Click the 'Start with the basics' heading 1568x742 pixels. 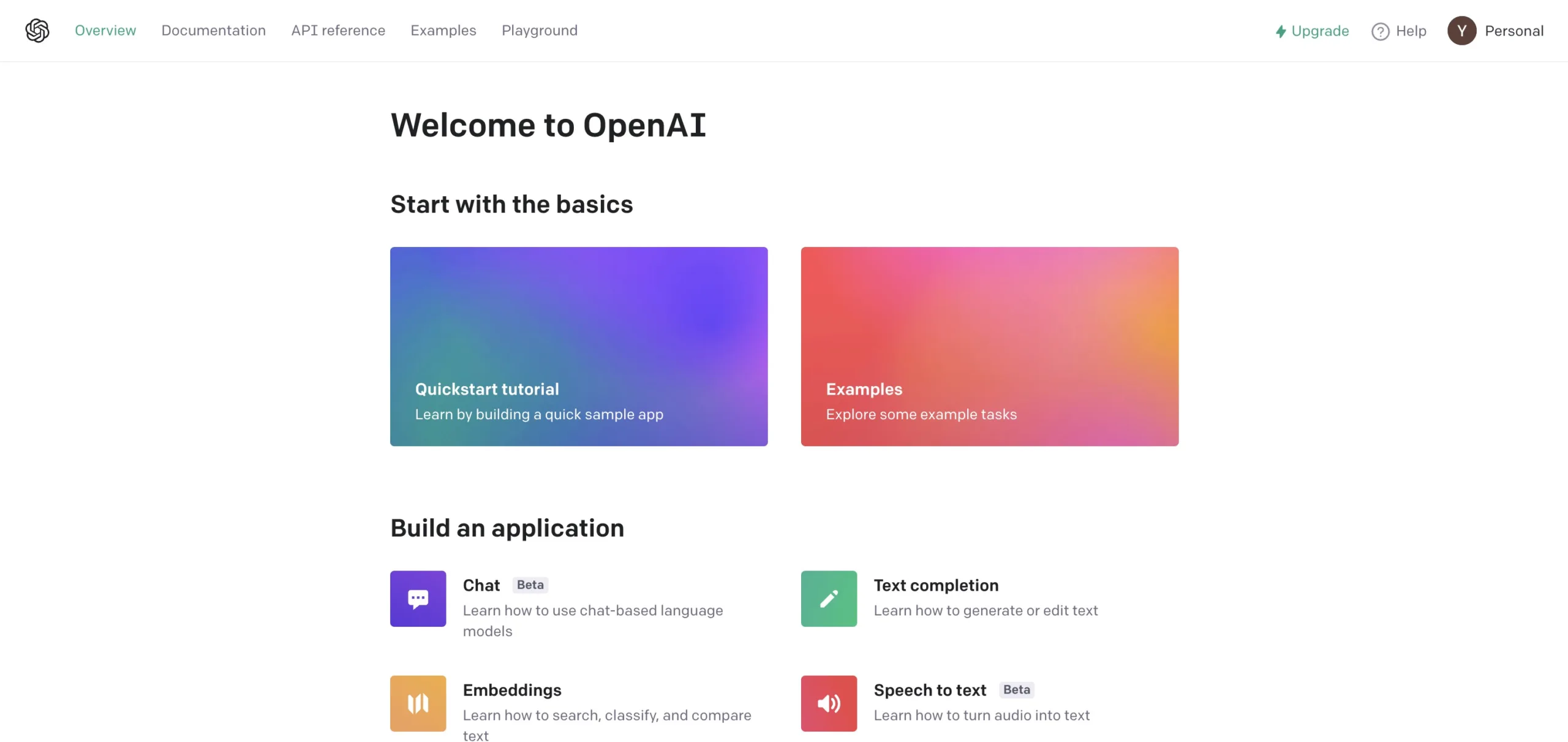pos(511,204)
